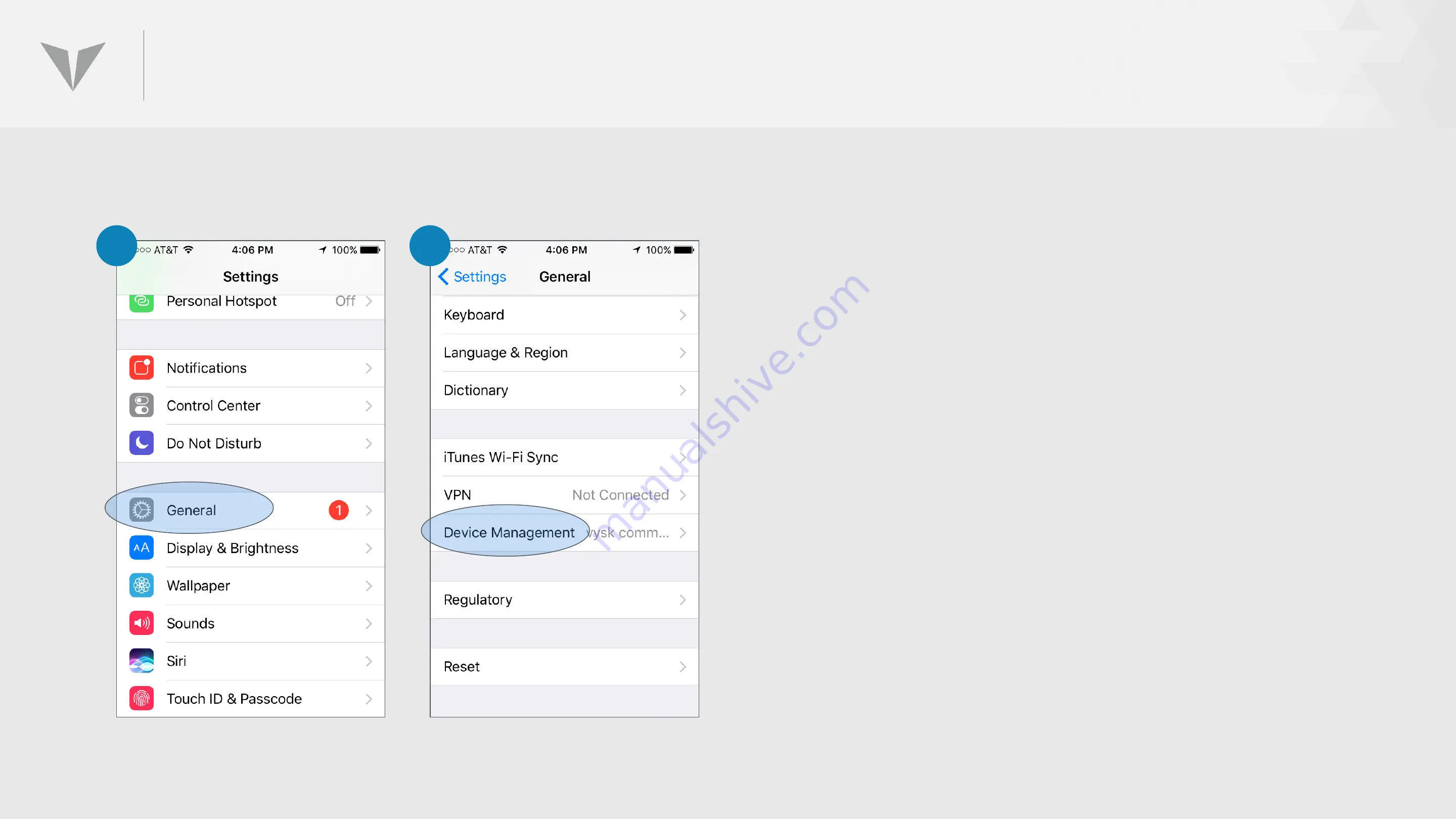Tap Notifications label in Settings
The width and height of the screenshot is (1456, 819).
click(206, 368)
